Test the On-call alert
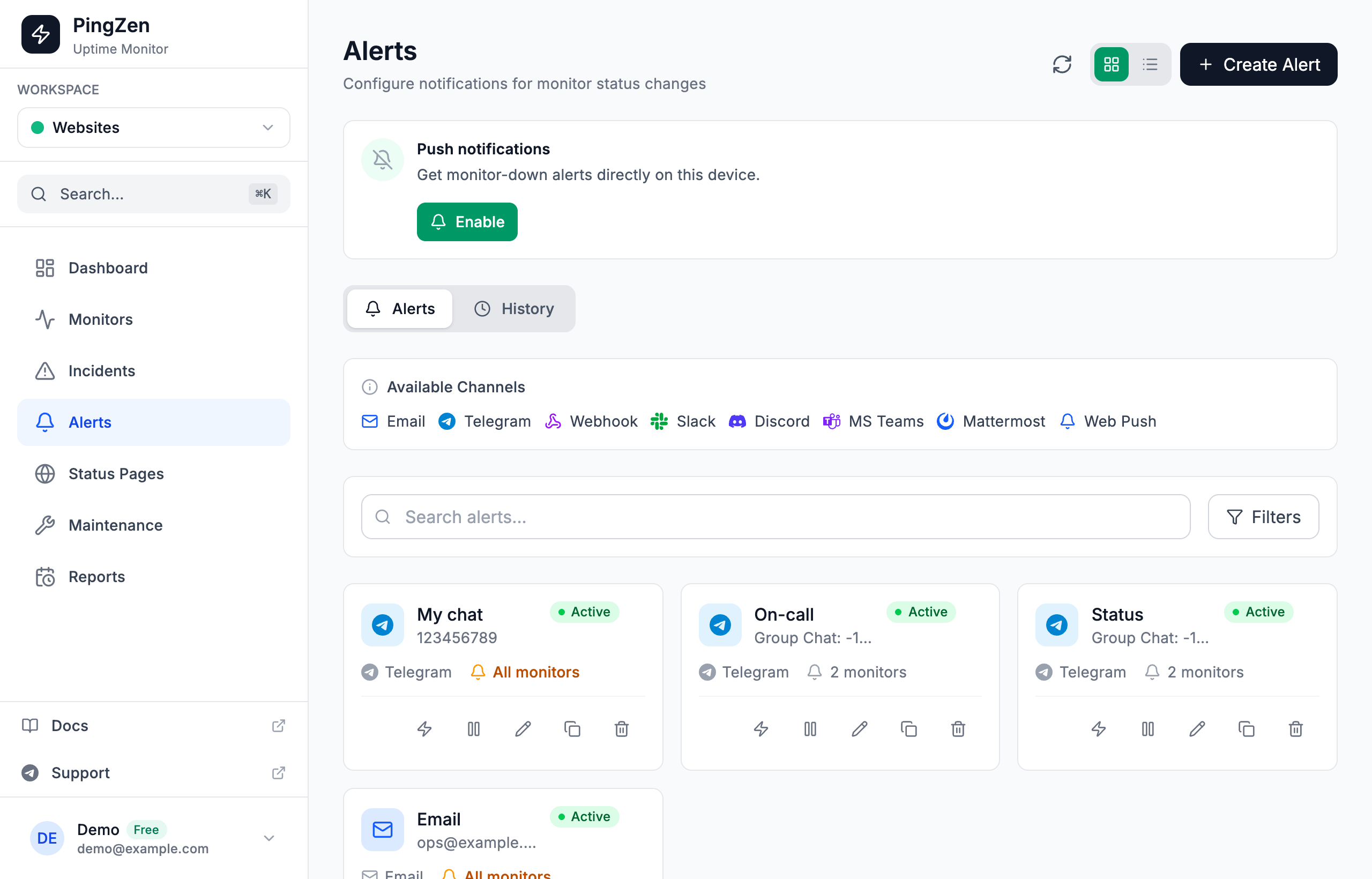The height and width of the screenshot is (879, 1372). [x=761, y=728]
